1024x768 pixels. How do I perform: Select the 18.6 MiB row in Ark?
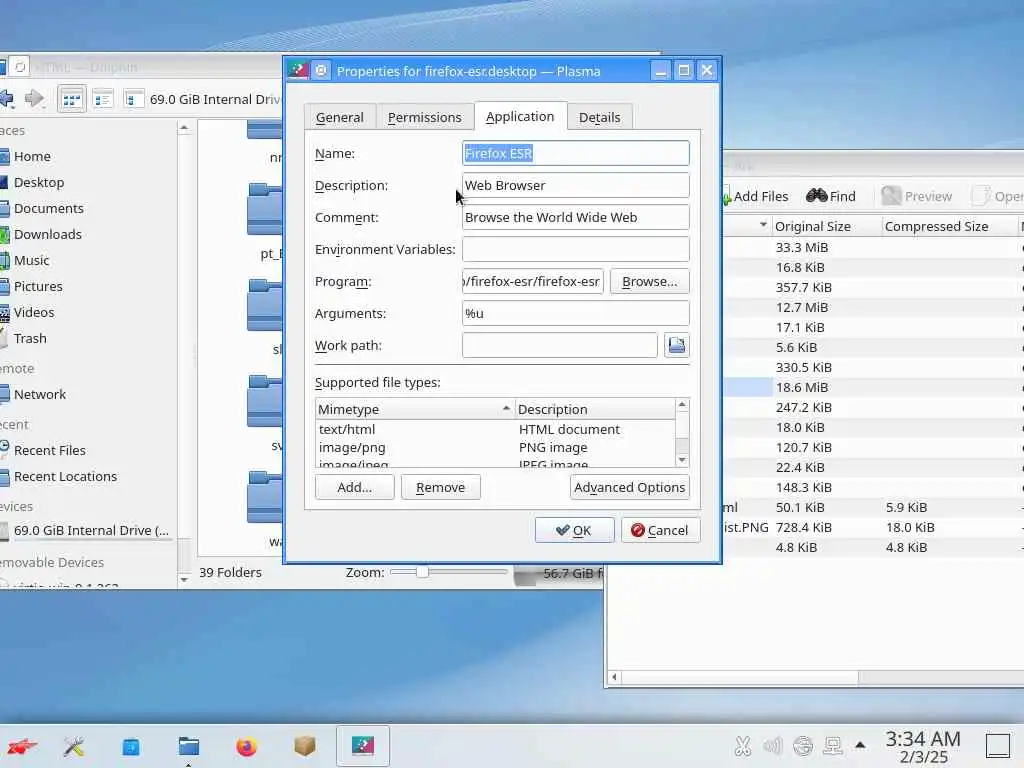pos(872,387)
